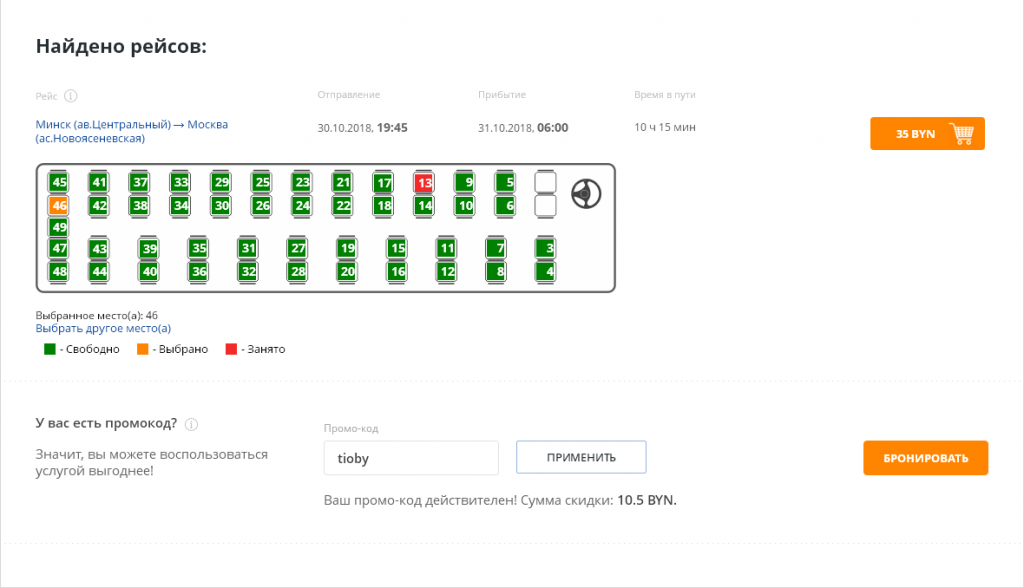Click the promo code info icon
Screen dimensions: 1024x588
[x=191, y=425]
